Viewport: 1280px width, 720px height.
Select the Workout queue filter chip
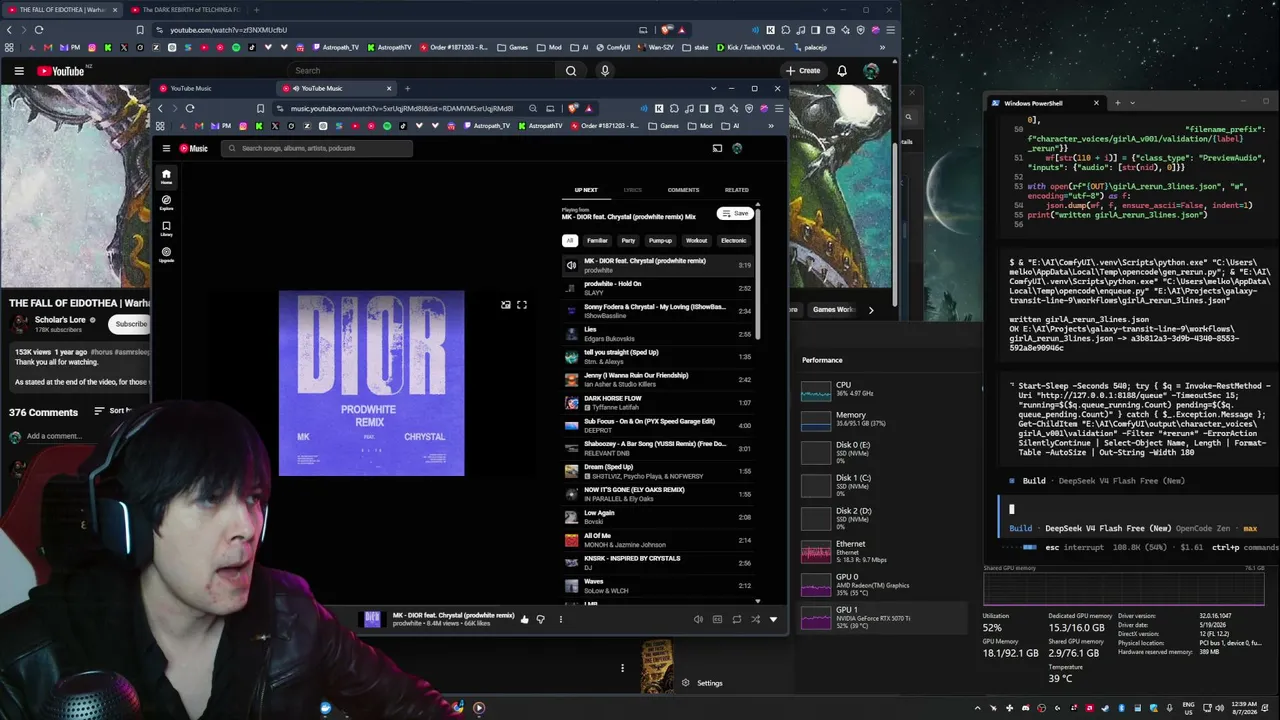696,241
